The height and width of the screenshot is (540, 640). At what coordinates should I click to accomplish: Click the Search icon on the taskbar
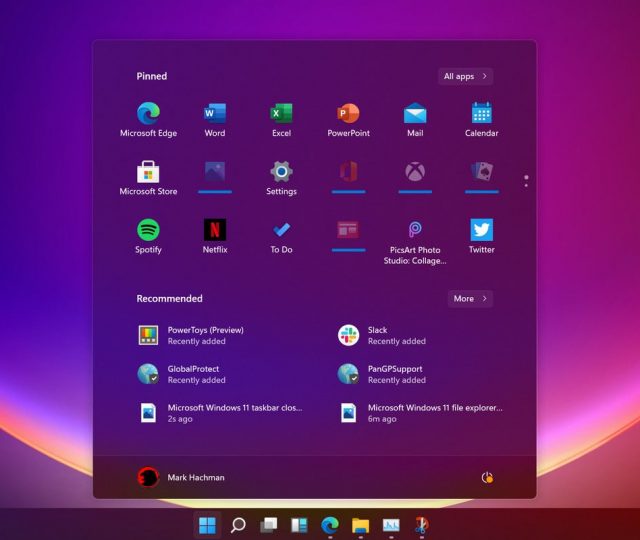[238, 525]
